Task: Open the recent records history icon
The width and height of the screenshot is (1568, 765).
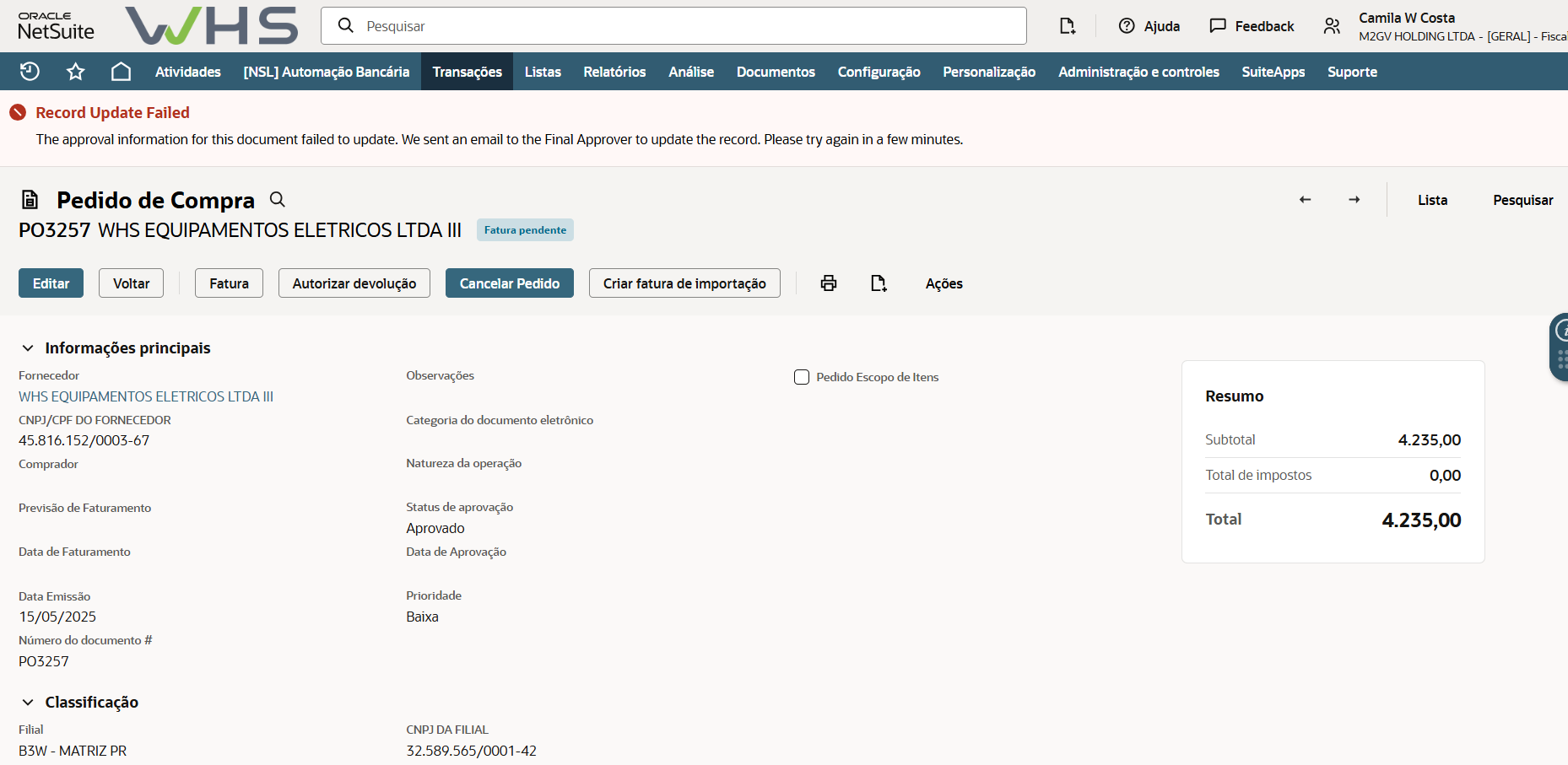Action: pos(30,72)
